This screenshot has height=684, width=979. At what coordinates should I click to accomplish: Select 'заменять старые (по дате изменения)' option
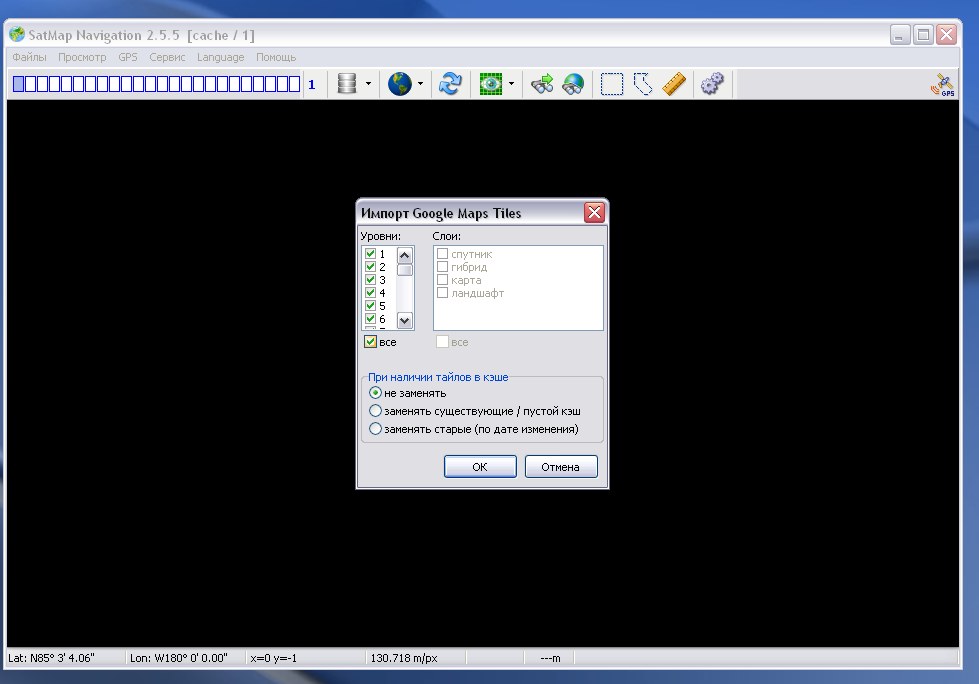coord(375,429)
